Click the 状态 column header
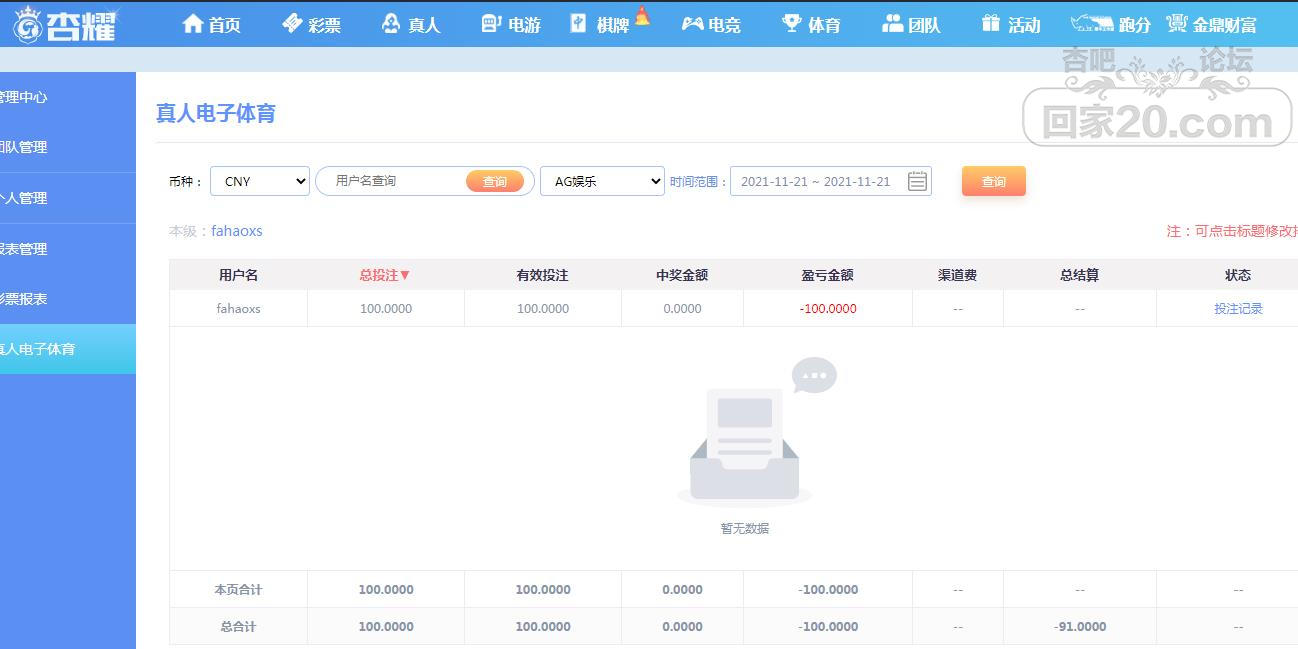The image size is (1298, 649). (1238, 275)
